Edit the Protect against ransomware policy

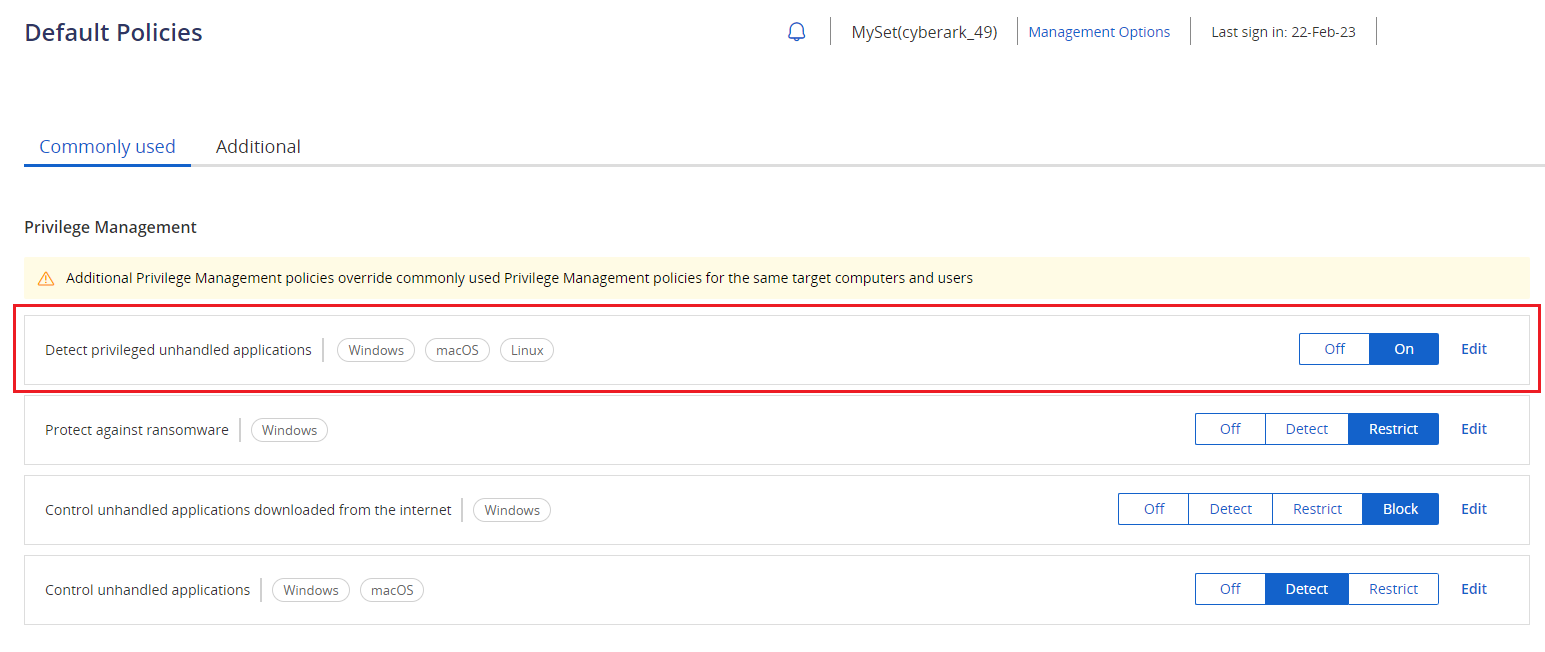(1473, 428)
